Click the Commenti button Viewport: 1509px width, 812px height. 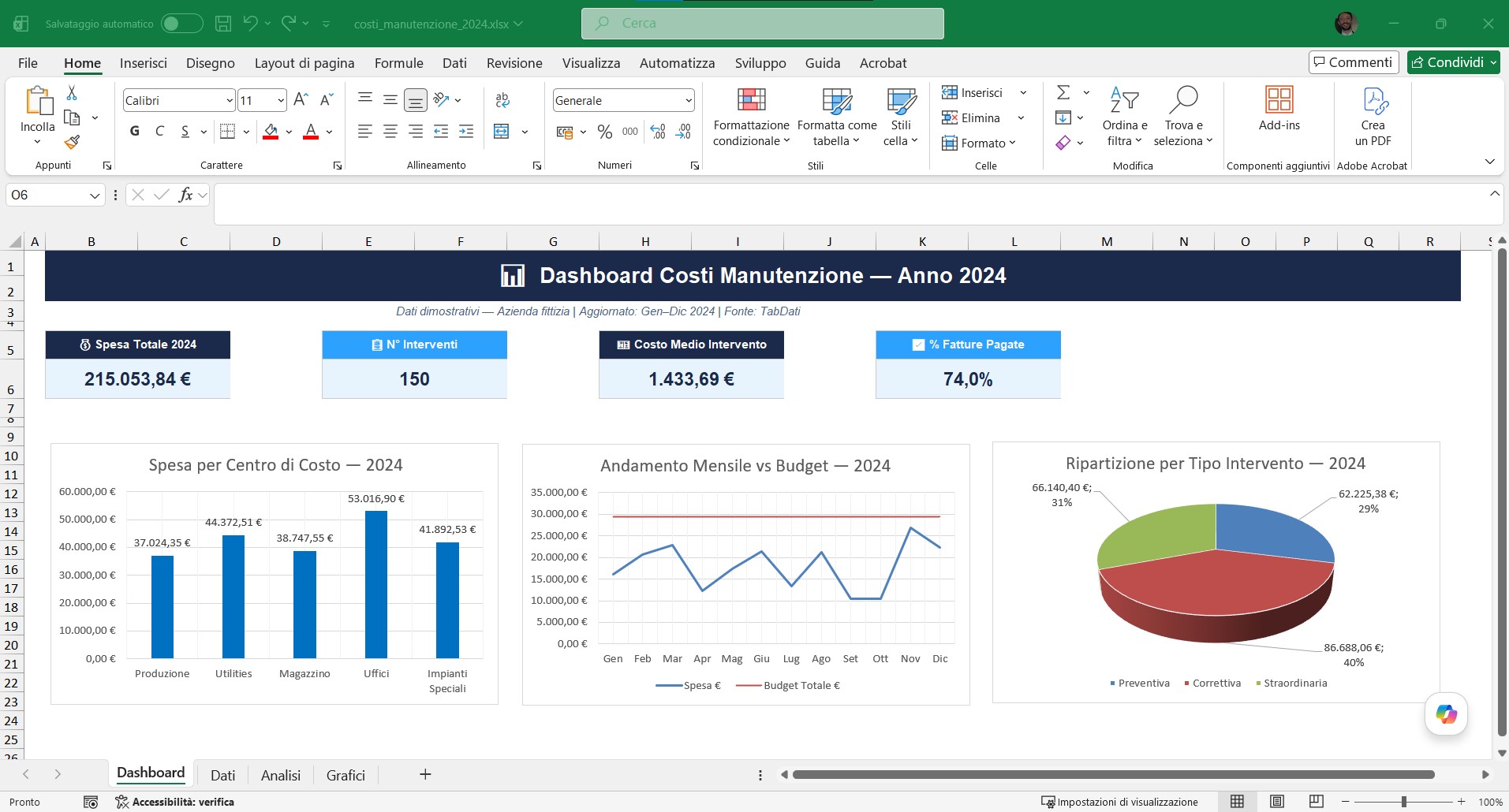(1354, 62)
